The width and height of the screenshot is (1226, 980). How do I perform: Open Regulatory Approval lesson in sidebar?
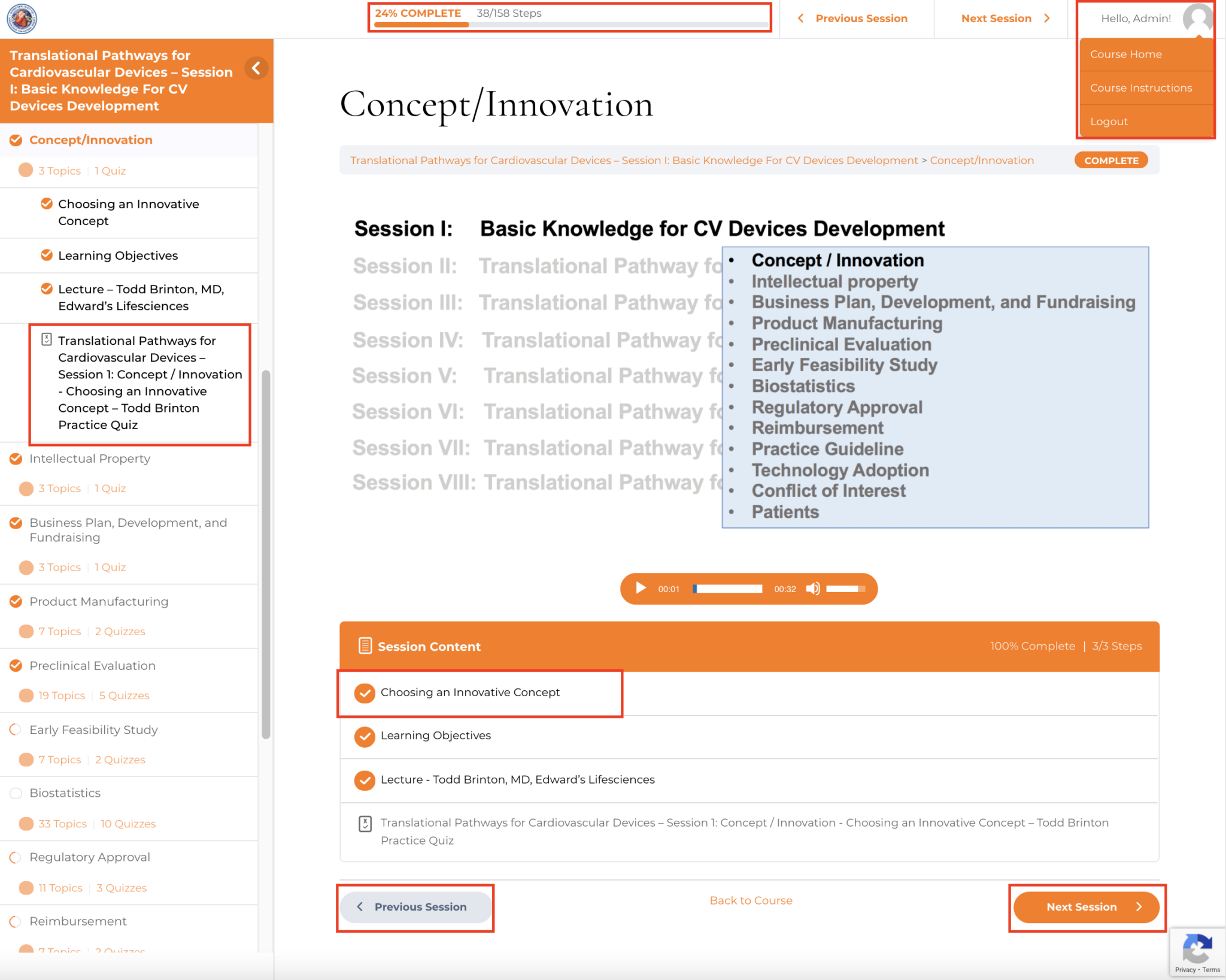tap(90, 857)
